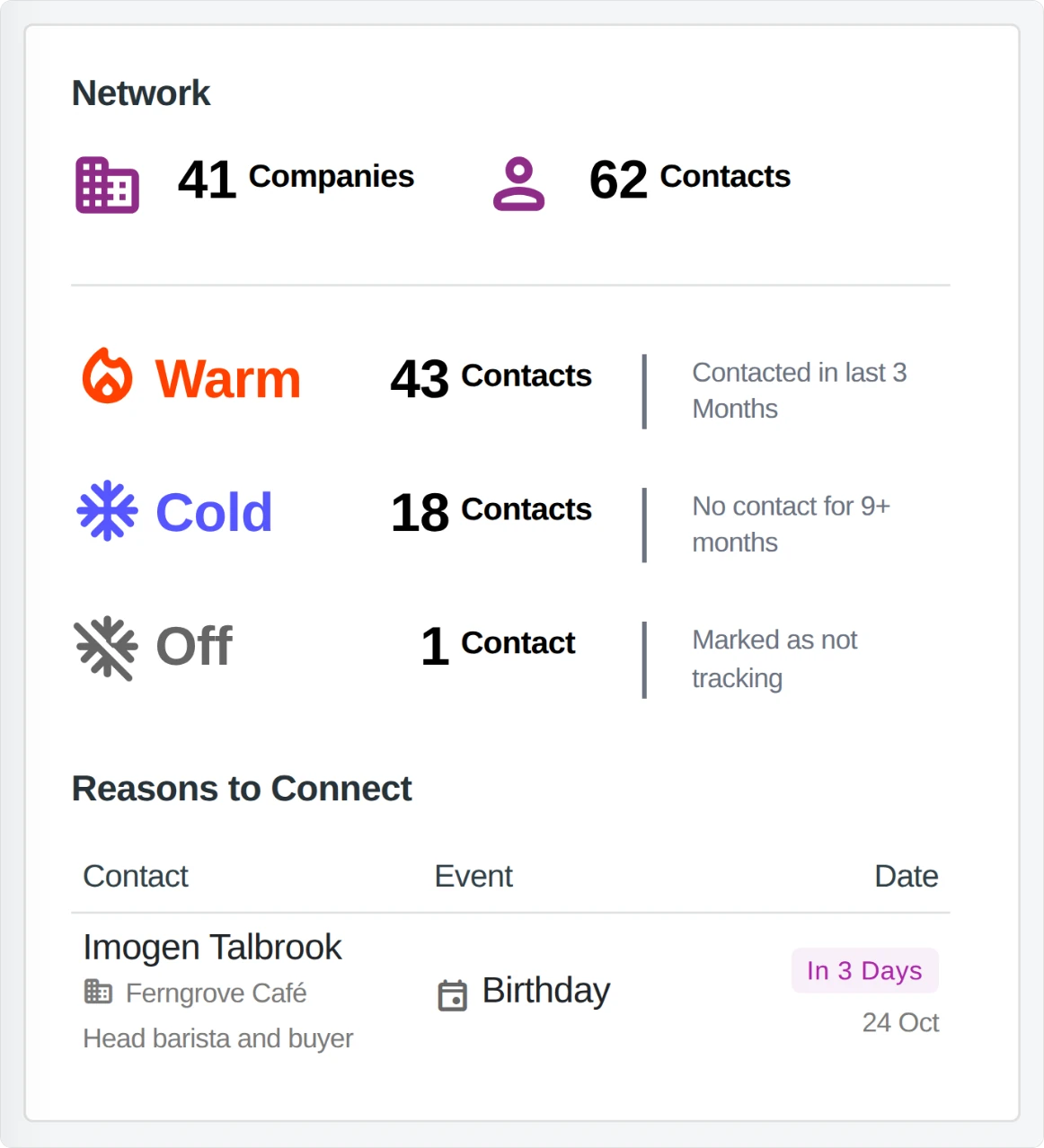
Task: Open the Ferngrove Café company link
Action: (x=216, y=993)
